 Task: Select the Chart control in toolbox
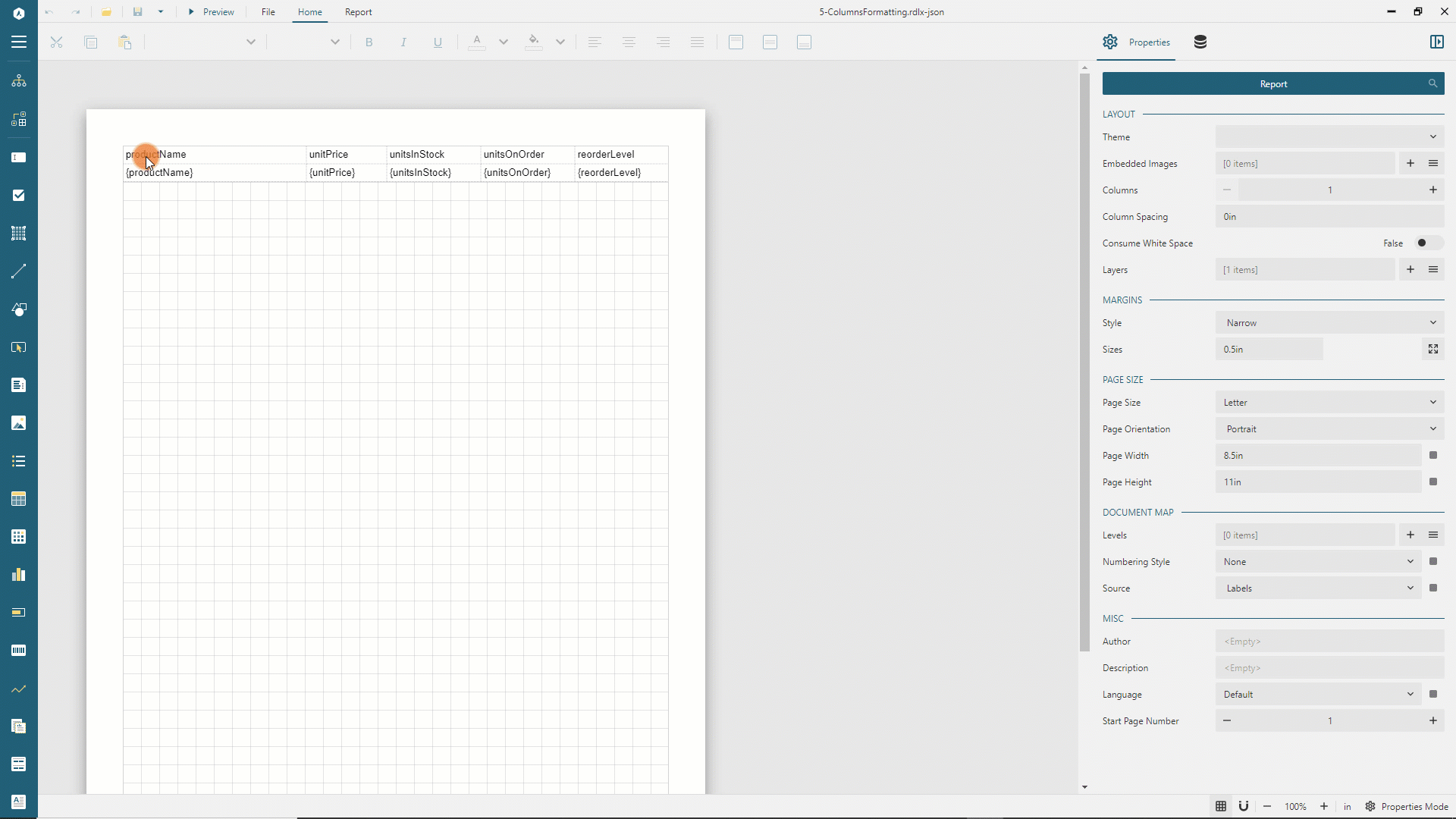click(19, 575)
